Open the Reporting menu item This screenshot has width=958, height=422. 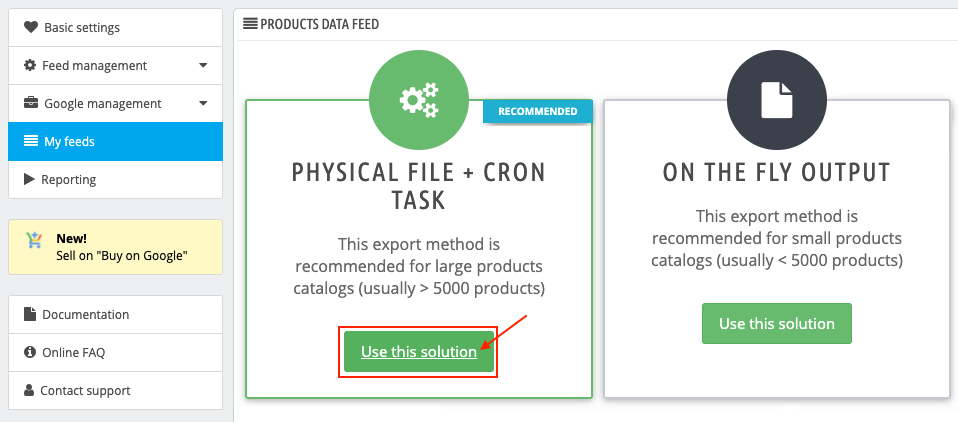115,180
